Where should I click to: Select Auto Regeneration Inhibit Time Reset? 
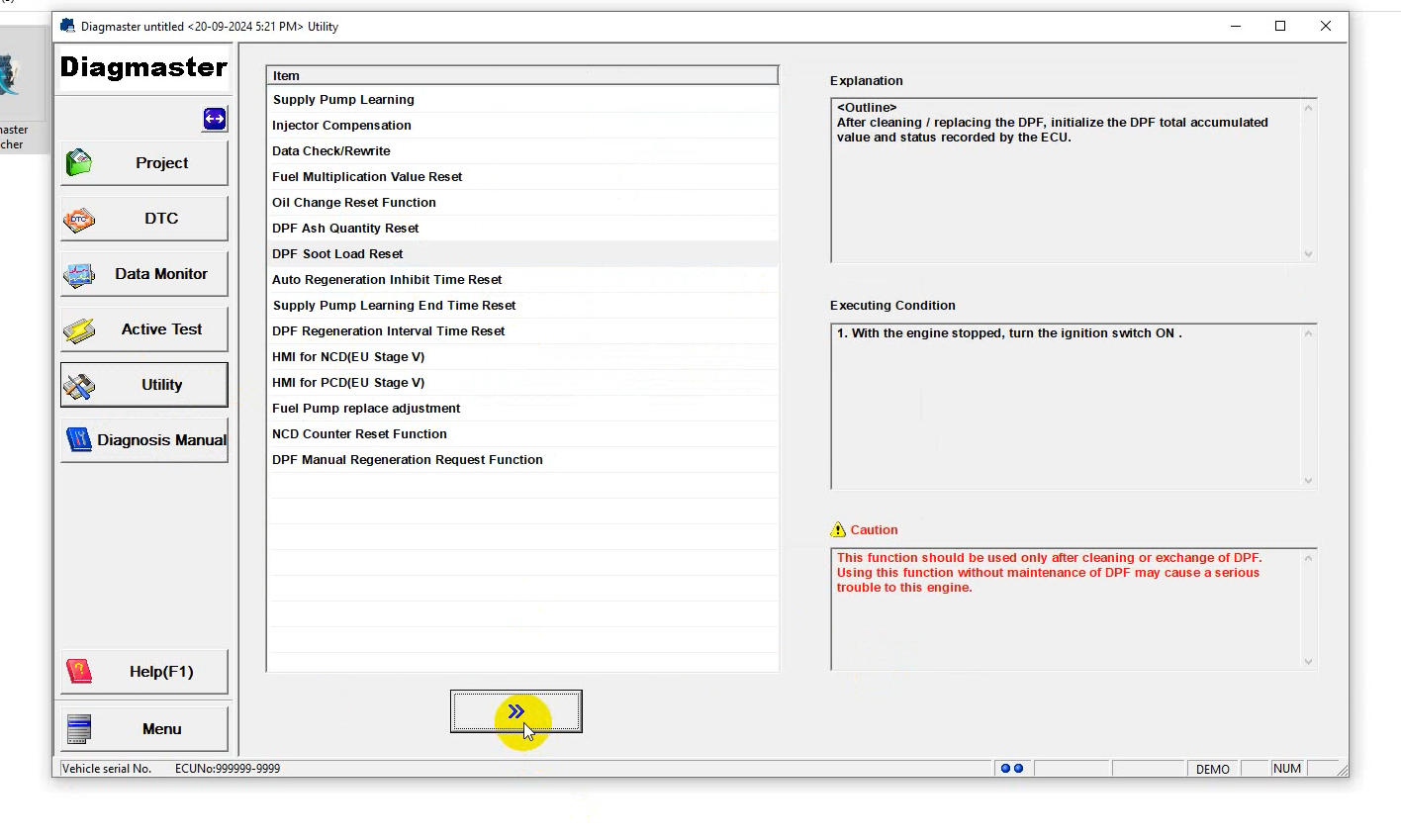(x=522, y=280)
